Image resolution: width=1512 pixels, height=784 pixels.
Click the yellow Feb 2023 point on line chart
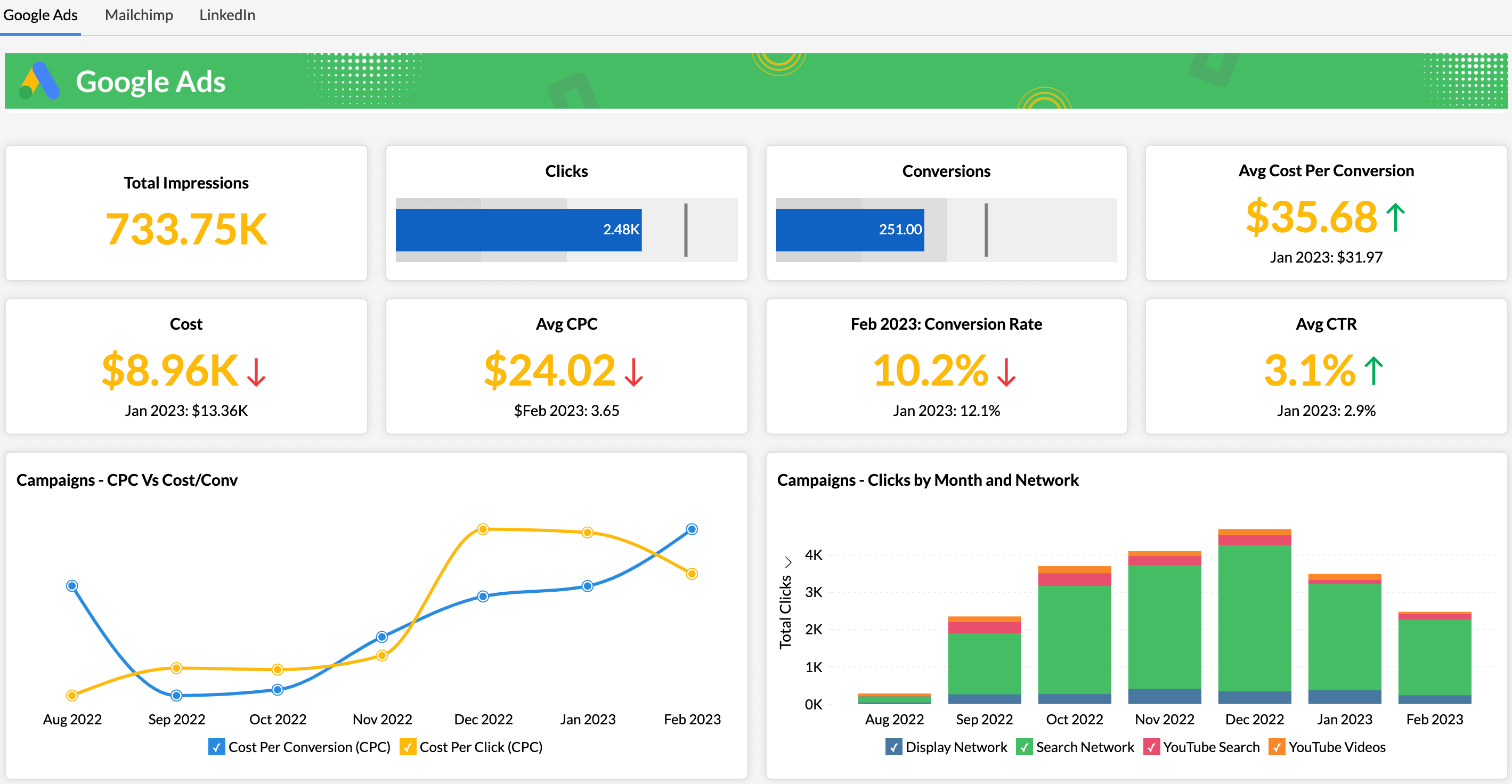(692, 574)
